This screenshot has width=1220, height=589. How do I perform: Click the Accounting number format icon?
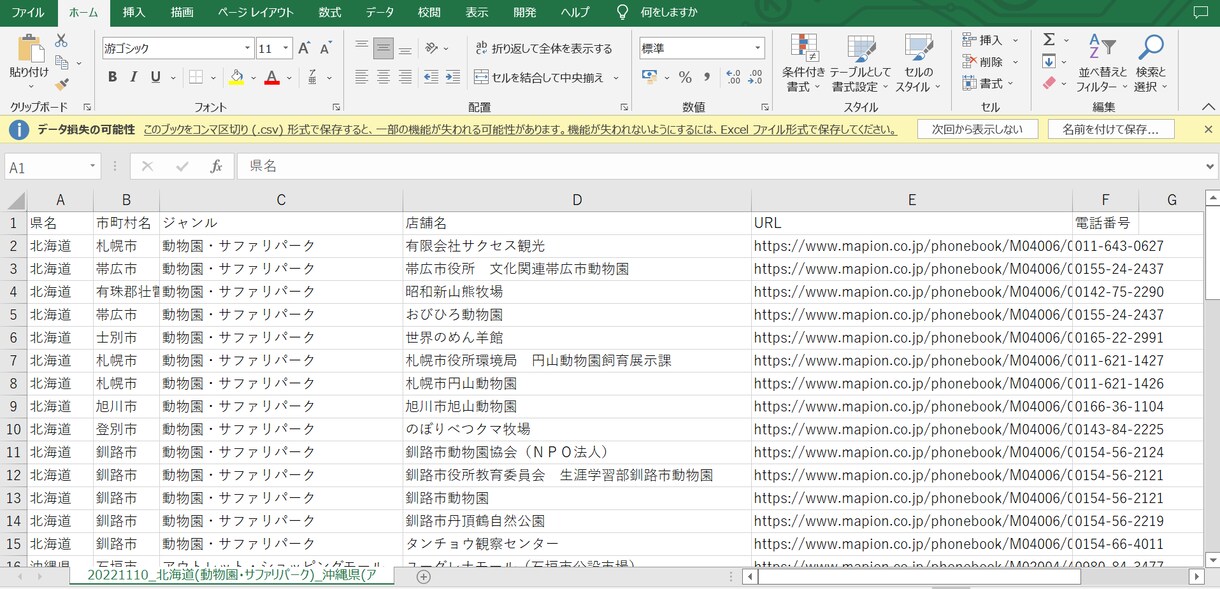pos(650,77)
